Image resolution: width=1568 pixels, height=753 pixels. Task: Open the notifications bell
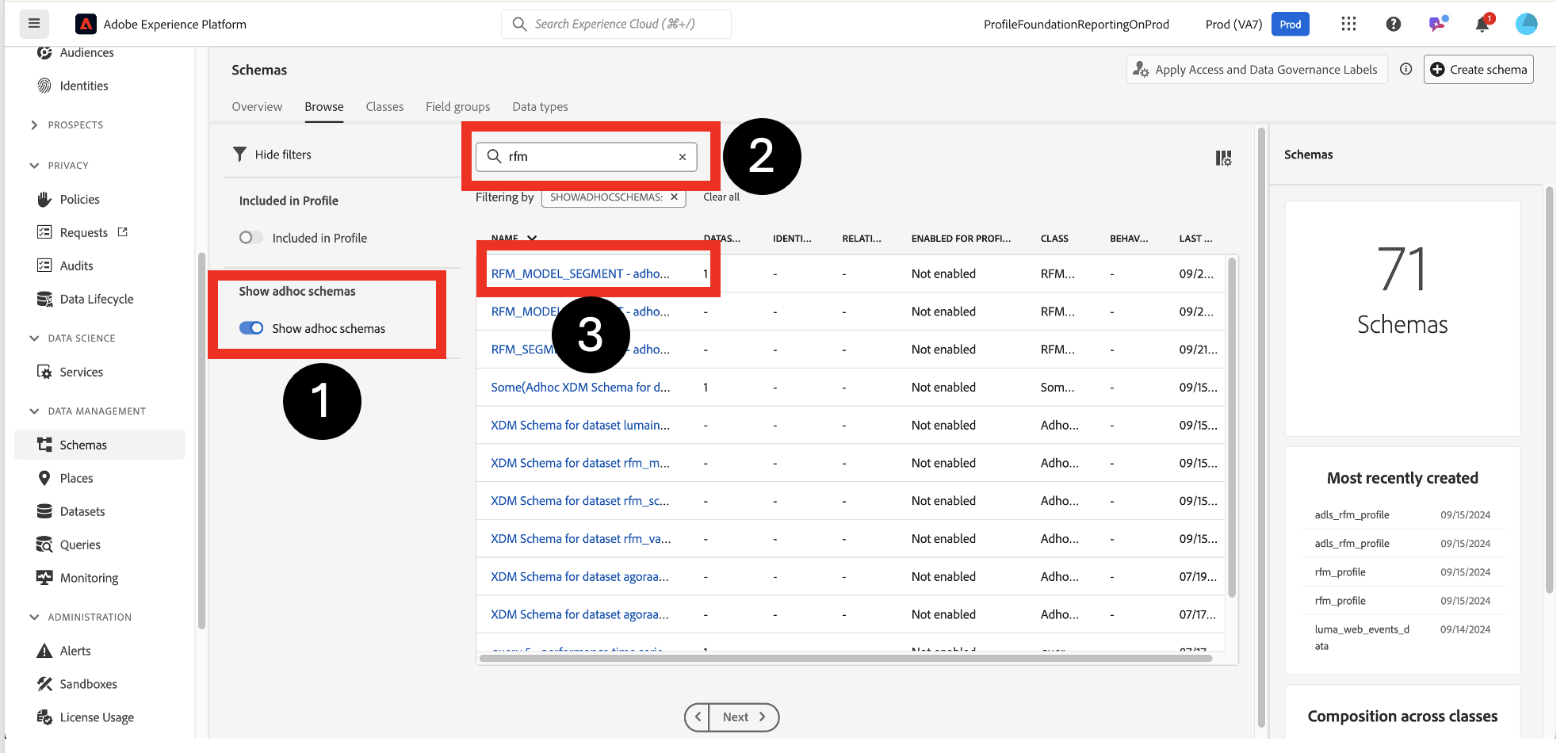[x=1482, y=25]
